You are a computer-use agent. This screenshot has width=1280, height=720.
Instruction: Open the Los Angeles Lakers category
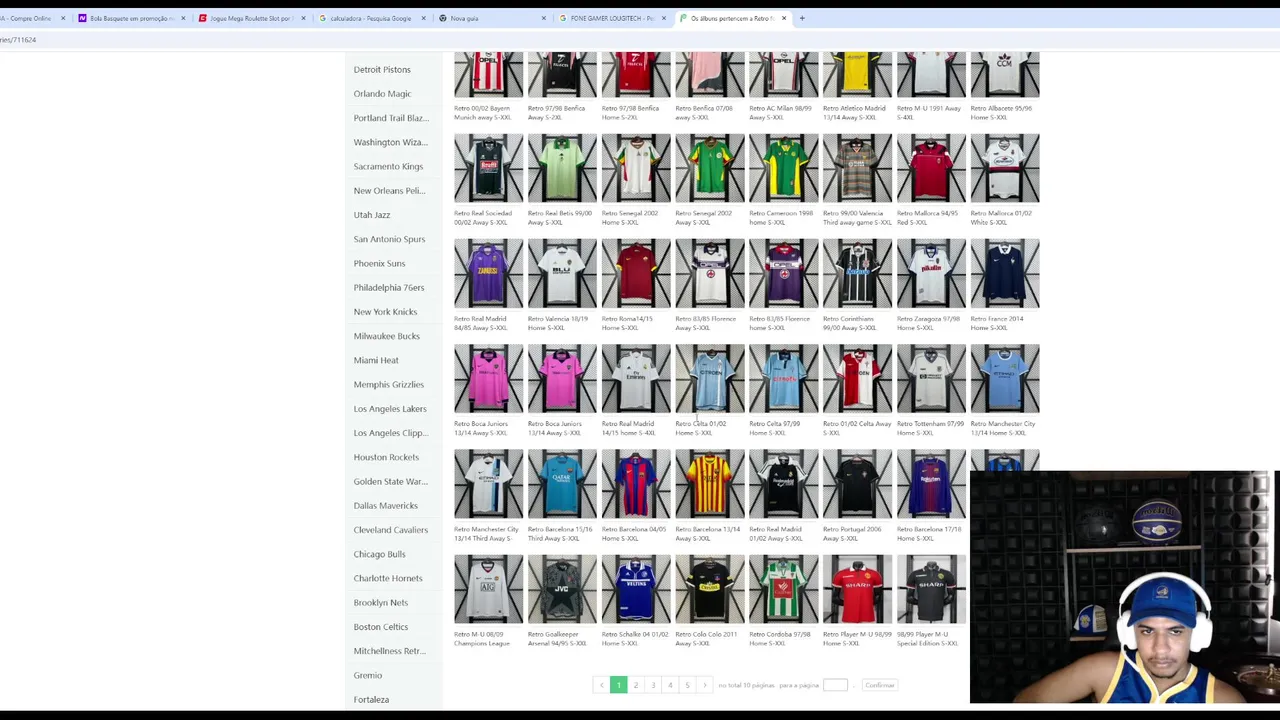coord(390,409)
